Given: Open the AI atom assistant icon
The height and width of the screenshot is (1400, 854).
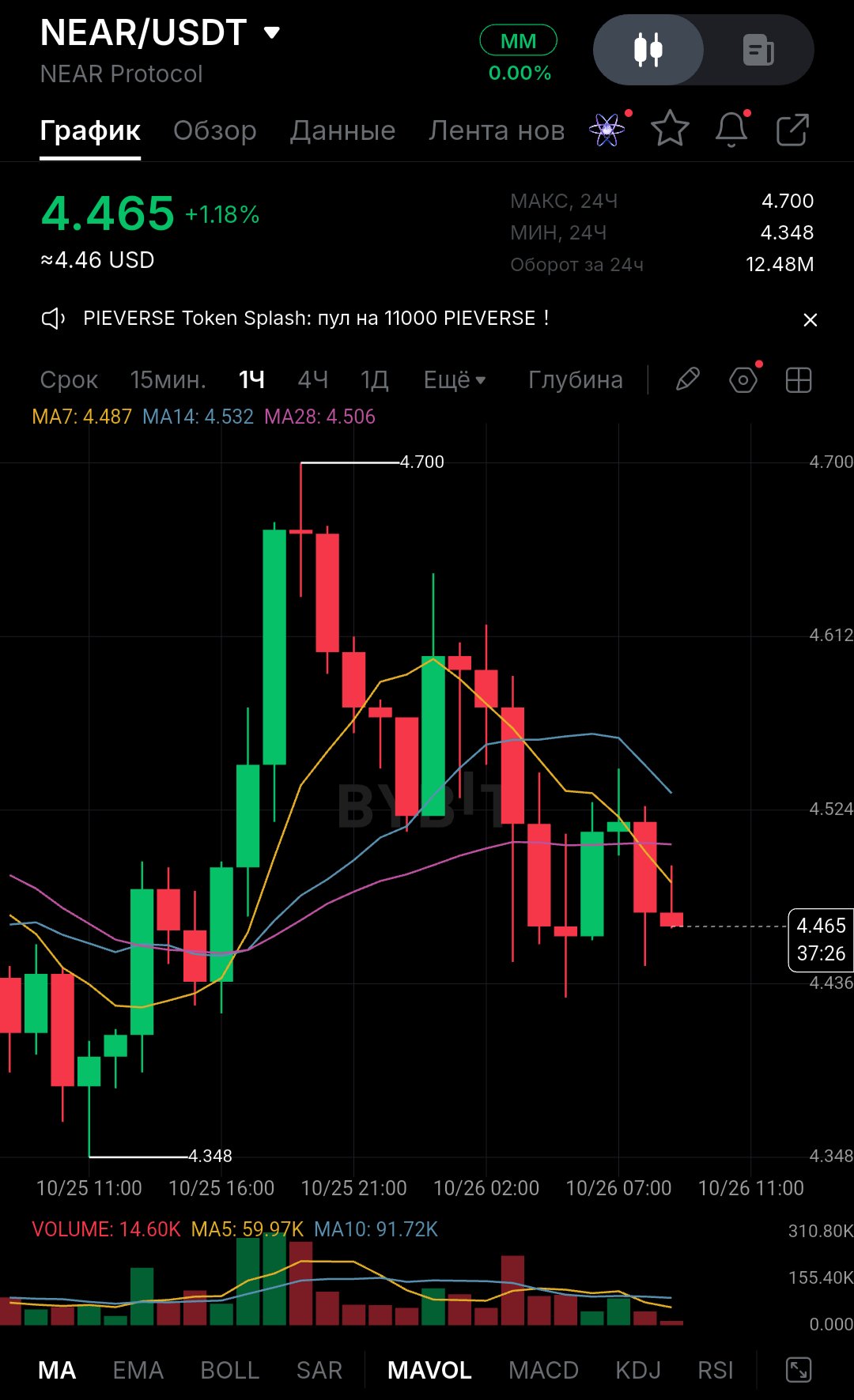Looking at the screenshot, I should pos(607,130).
